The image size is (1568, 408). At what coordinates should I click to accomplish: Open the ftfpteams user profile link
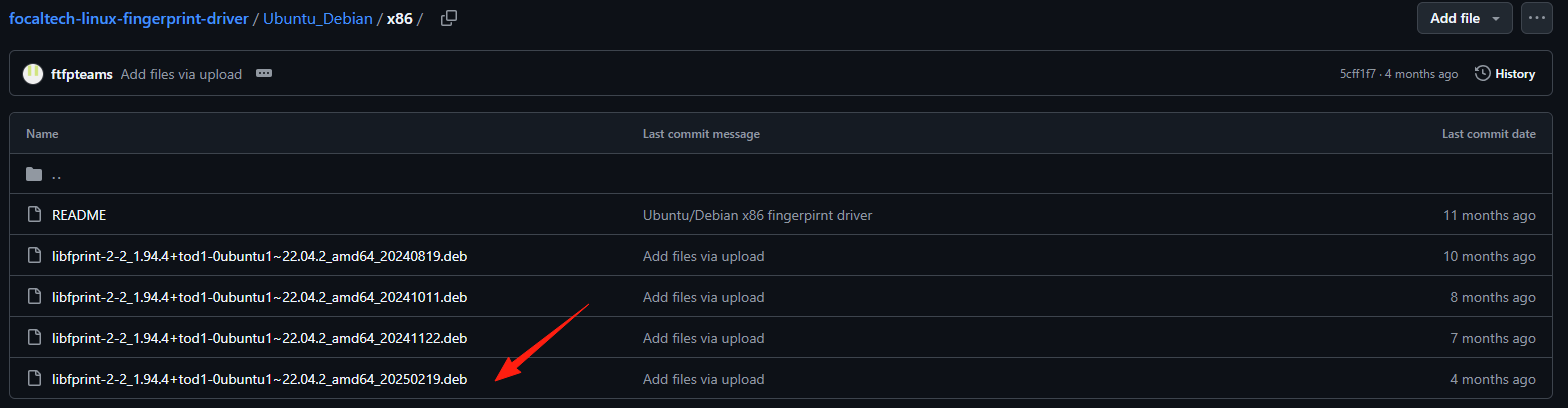pos(81,74)
